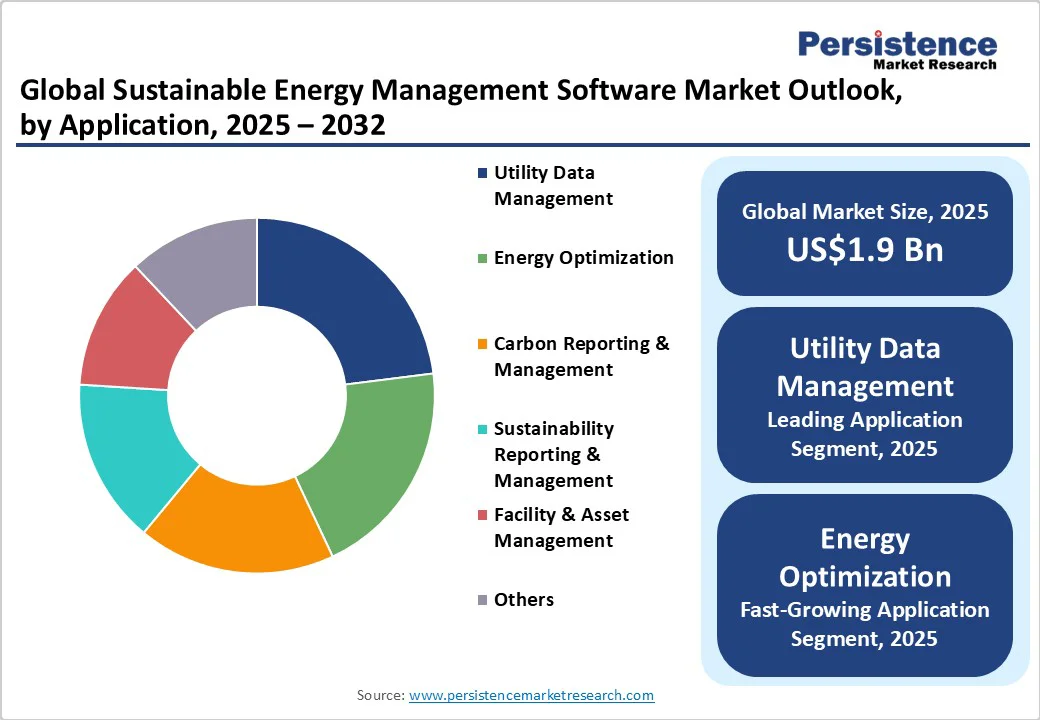Click the red dot in the Persistence logo
Screen dimensions: 1040x720
876,33
